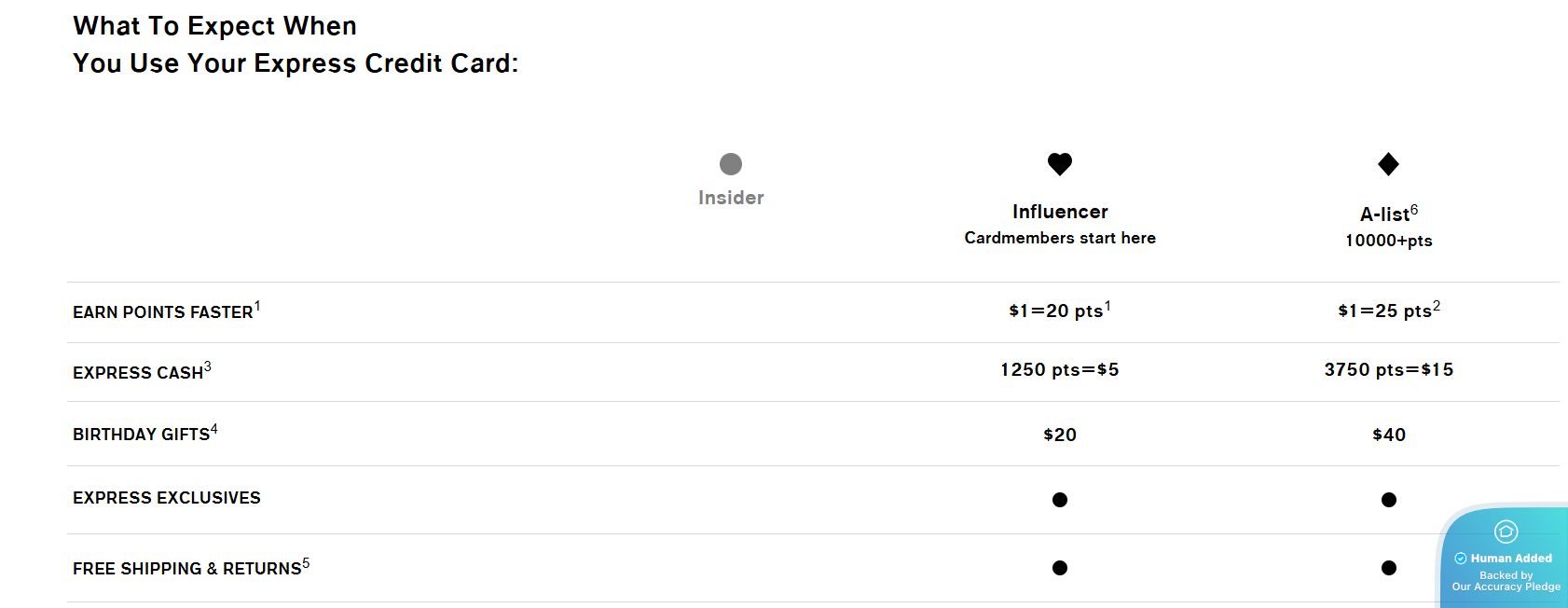Click the Free Shipping & Returns label

[187, 569]
